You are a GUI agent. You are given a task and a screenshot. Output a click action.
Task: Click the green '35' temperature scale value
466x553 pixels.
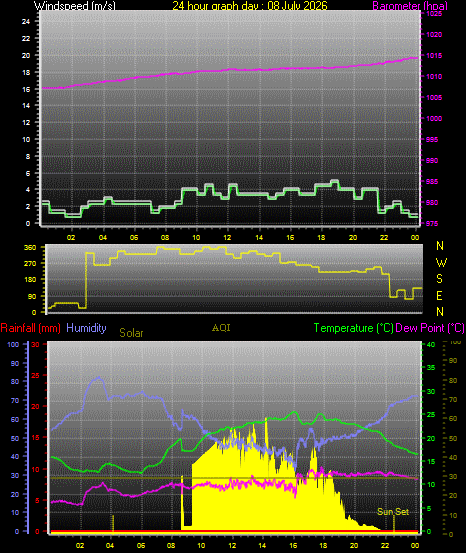(431, 367)
